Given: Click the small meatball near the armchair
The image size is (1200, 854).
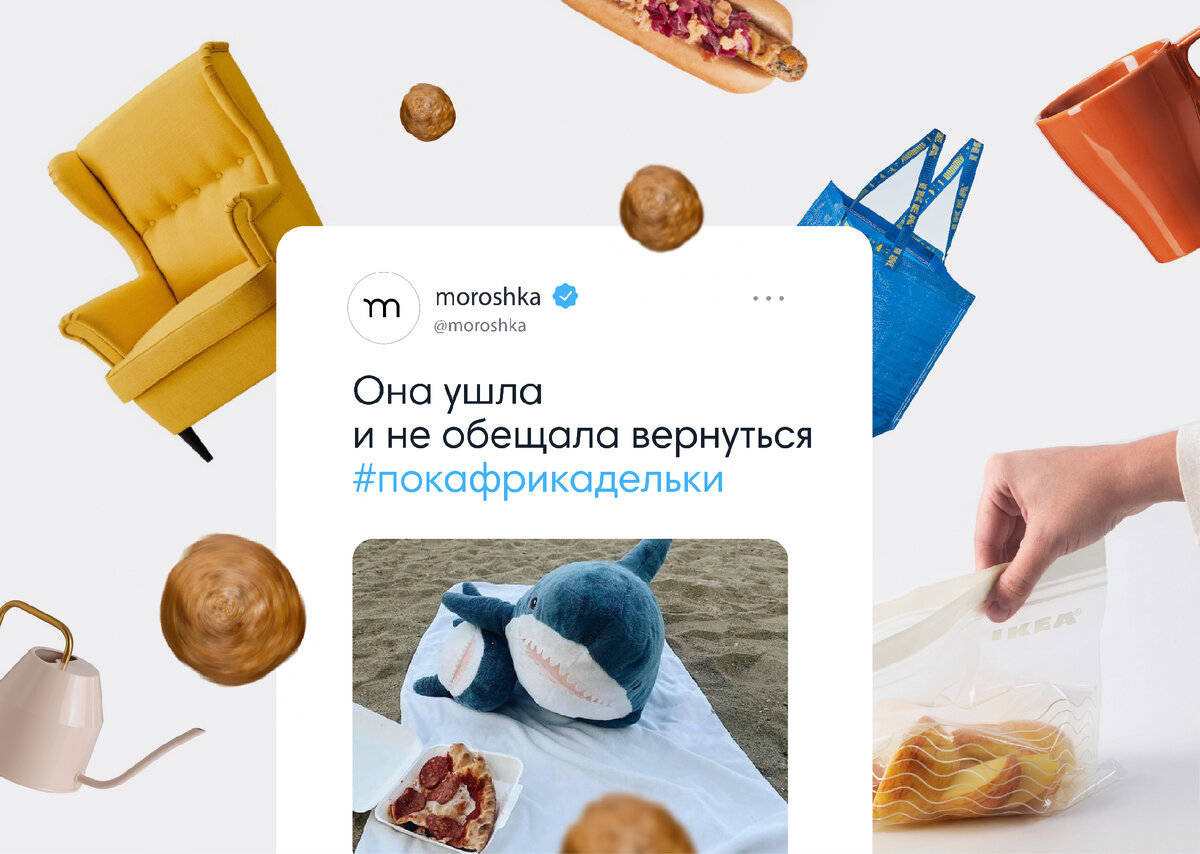Looking at the screenshot, I should [x=428, y=111].
